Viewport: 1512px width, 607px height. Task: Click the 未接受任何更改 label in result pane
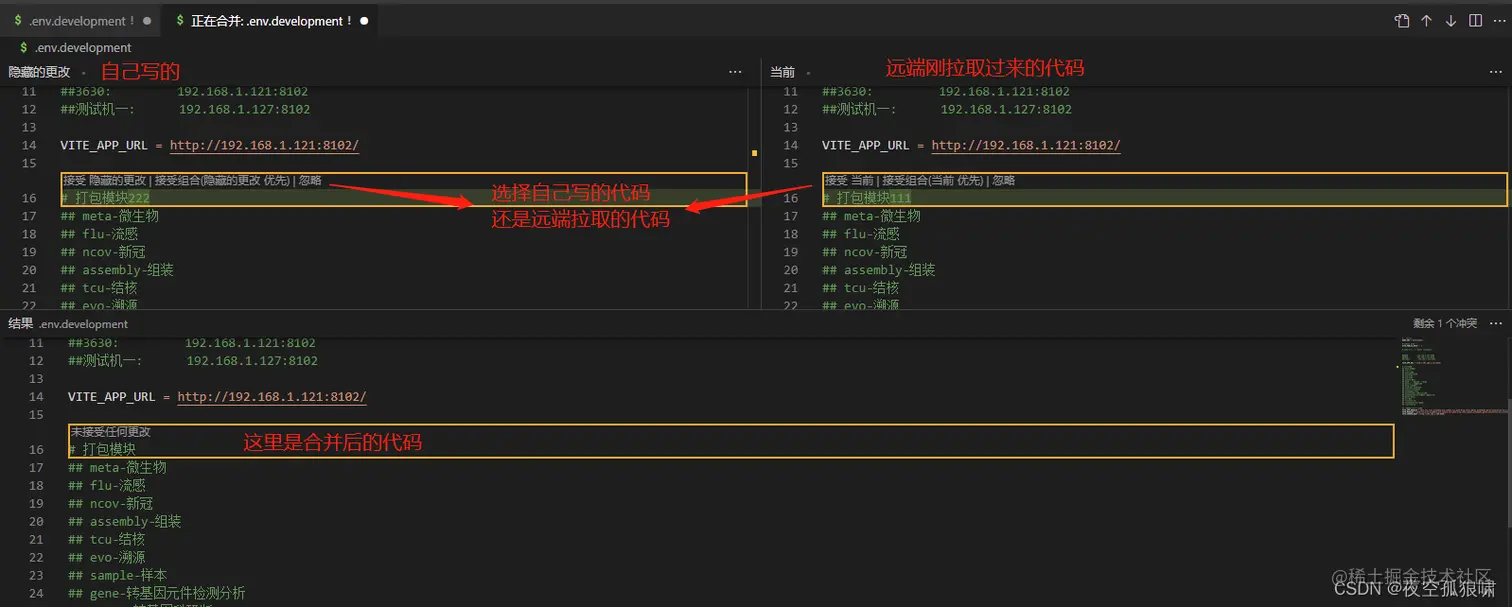[x=111, y=432]
